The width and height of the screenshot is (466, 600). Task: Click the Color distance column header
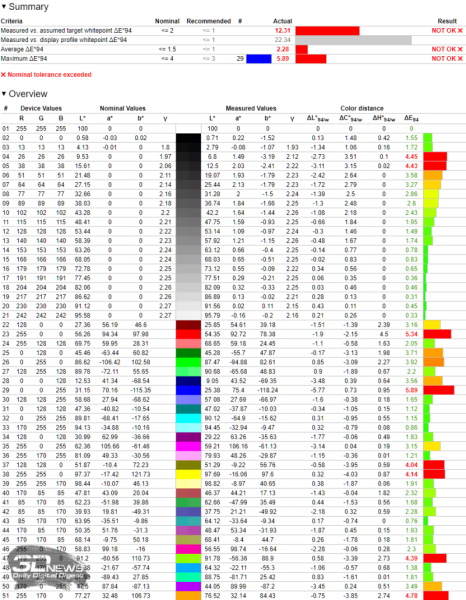pos(362,108)
